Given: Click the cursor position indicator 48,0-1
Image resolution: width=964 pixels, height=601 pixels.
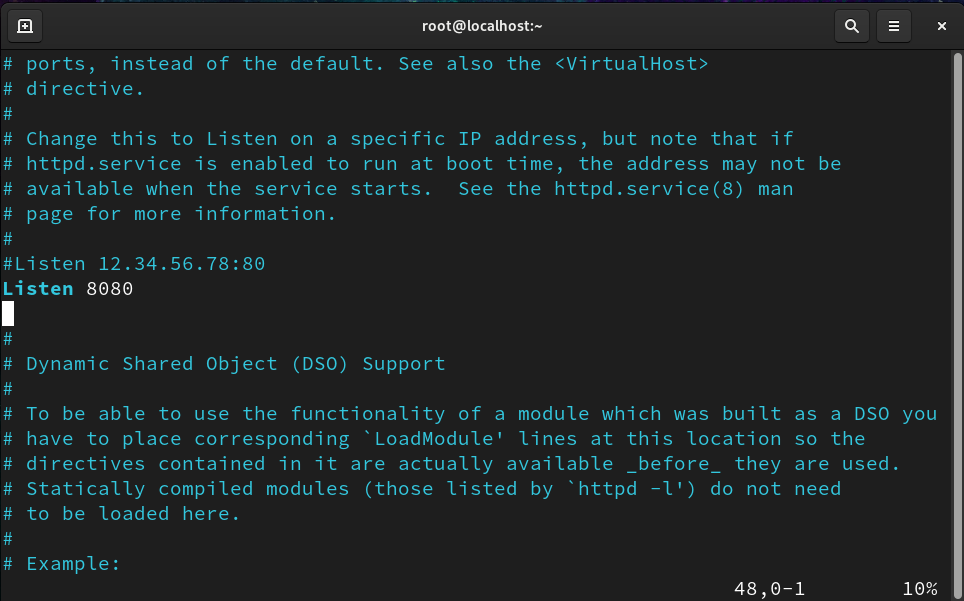Looking at the screenshot, I should pyautogui.click(x=769, y=589).
